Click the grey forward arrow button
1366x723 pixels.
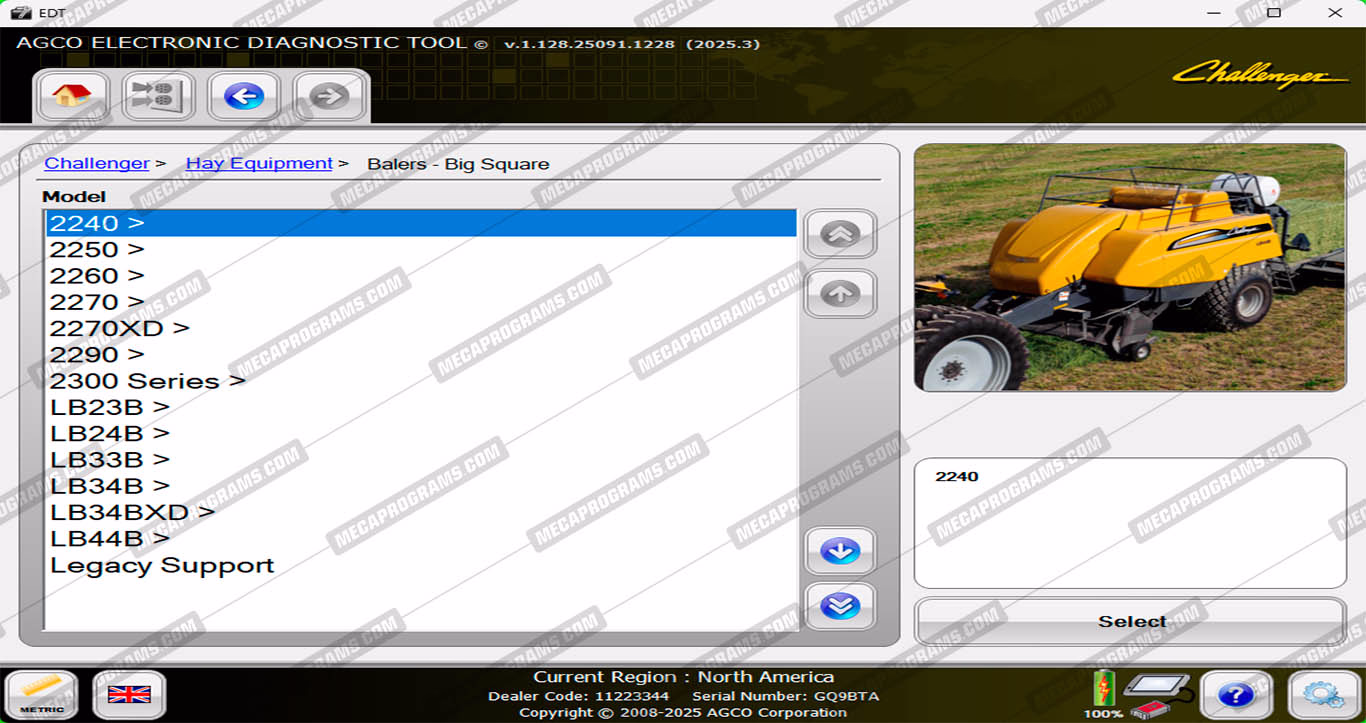tap(329, 96)
